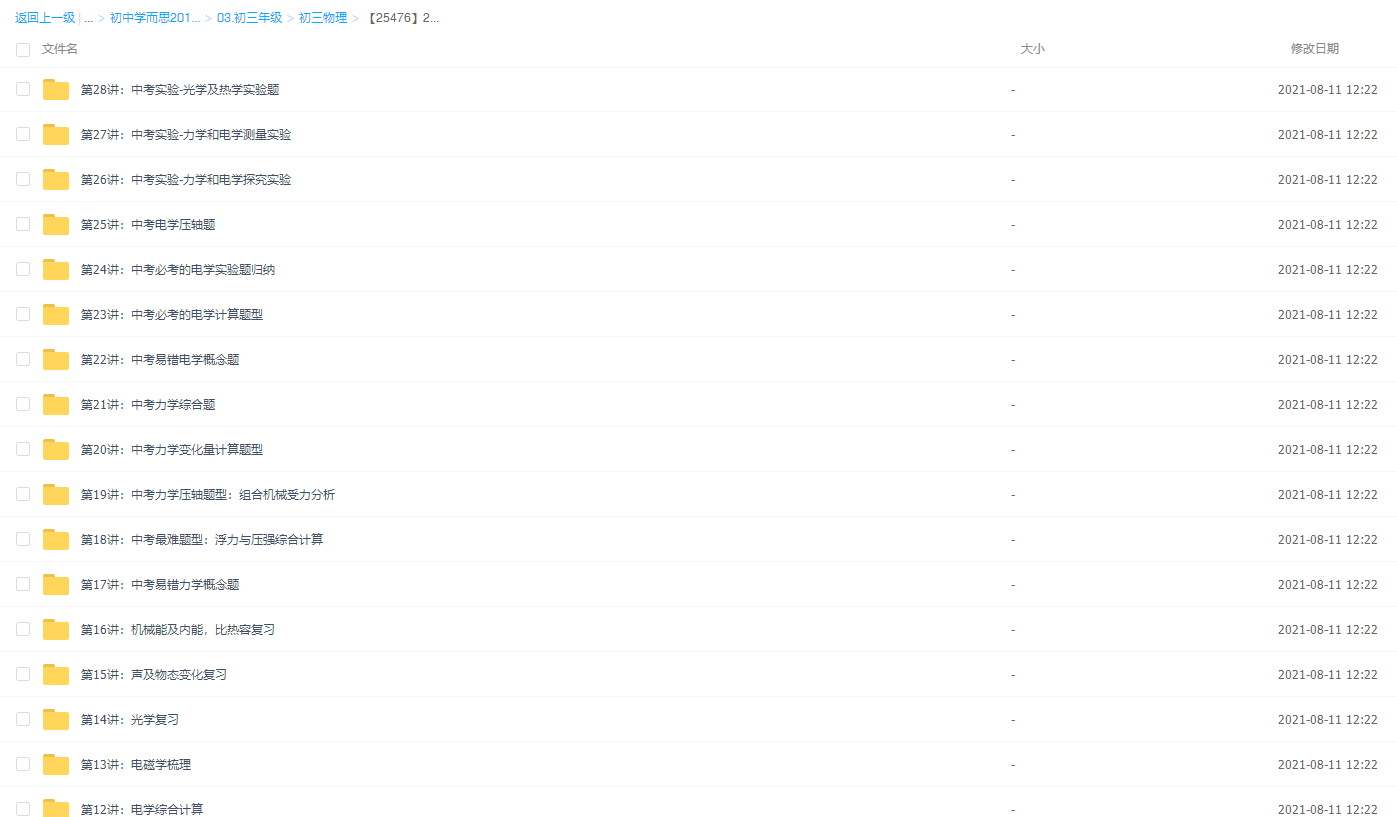This screenshot has height=817, width=1397.
Task: Open folder icon for 第18讲 浮力与压强综合计算
Action: [x=56, y=540]
